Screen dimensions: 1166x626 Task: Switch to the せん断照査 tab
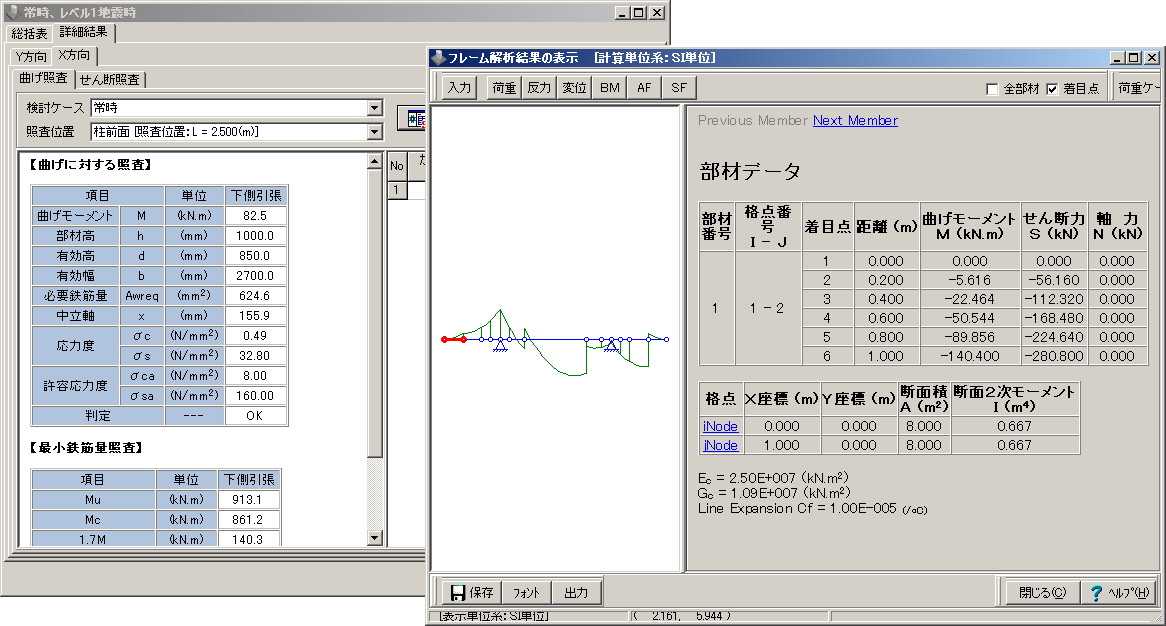pyautogui.click(x=109, y=80)
